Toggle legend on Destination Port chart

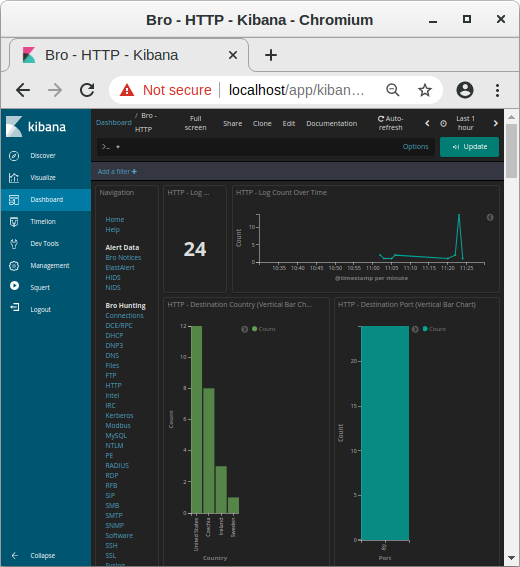[415, 329]
